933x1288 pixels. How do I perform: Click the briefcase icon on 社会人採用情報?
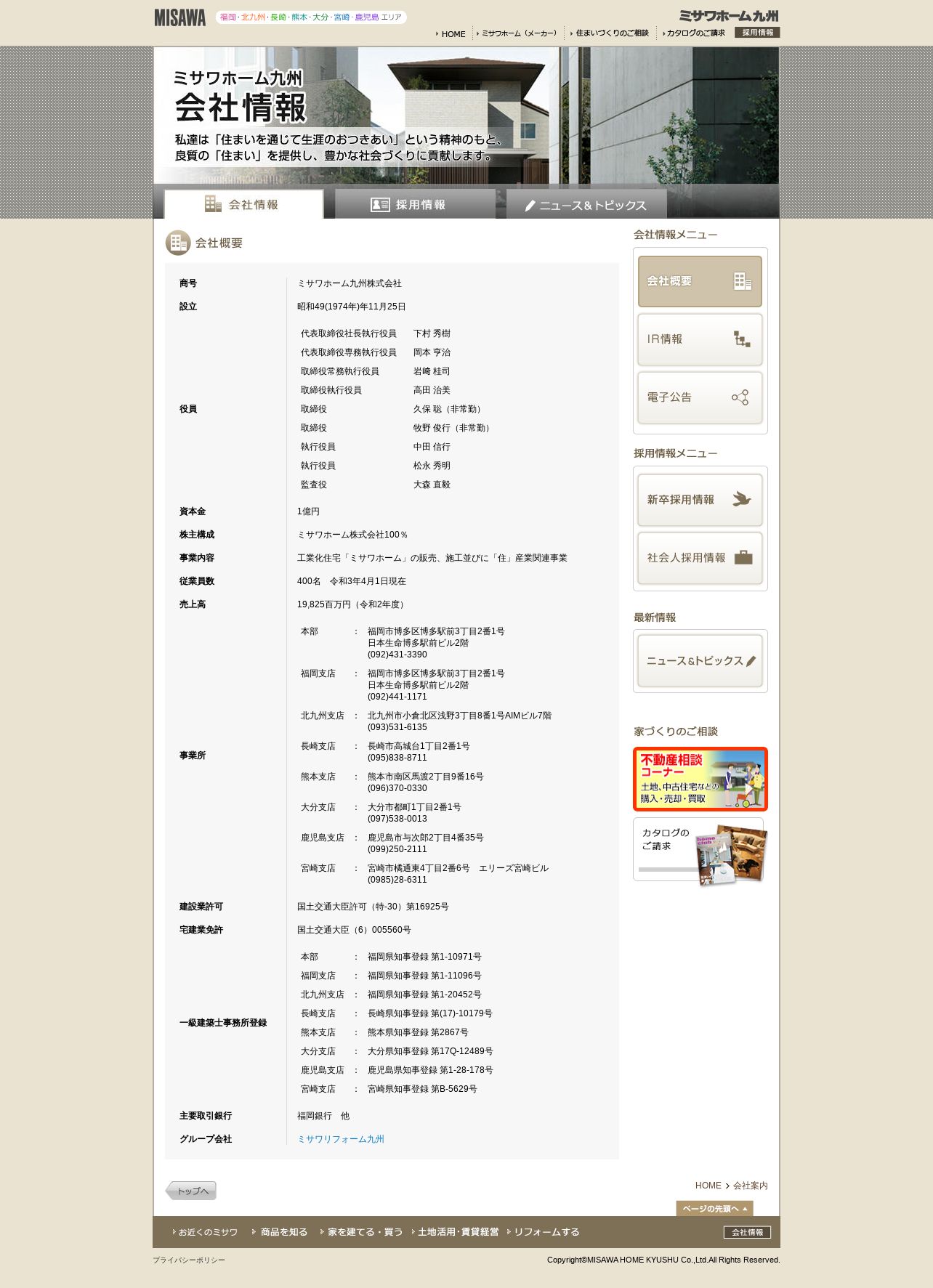point(743,557)
